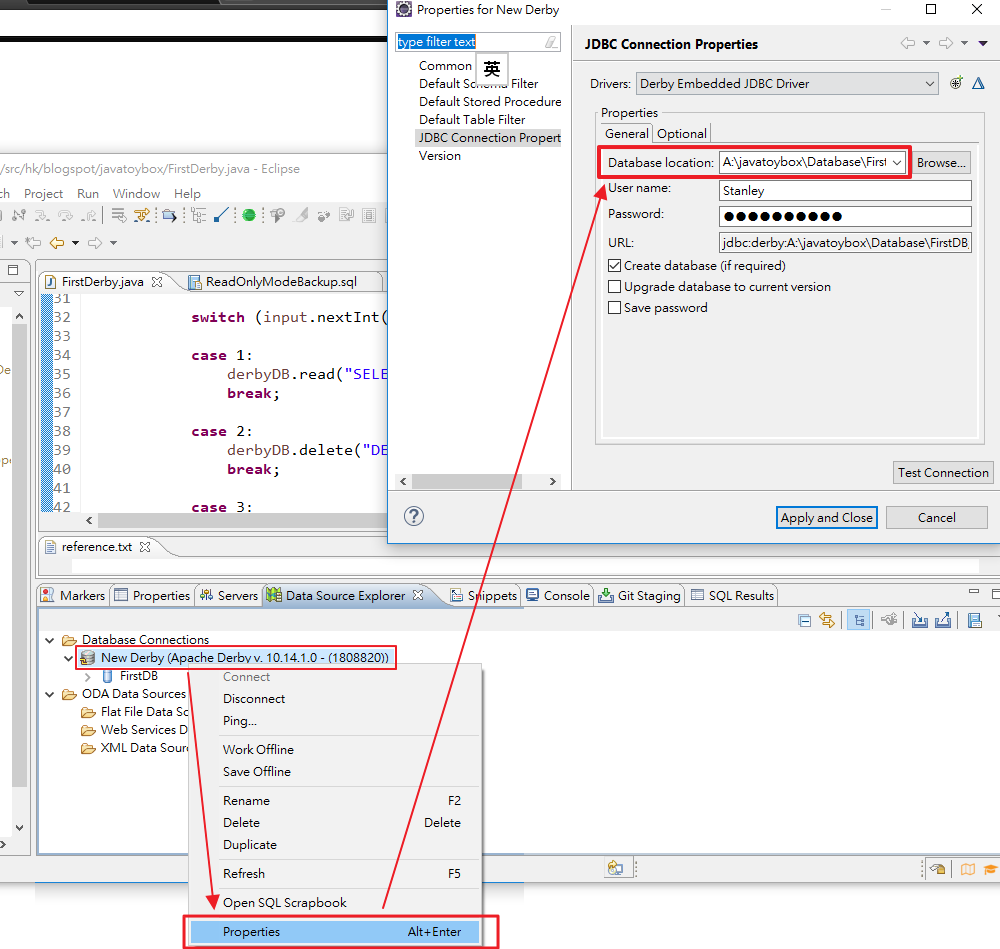Check Upgrade database to current version

pos(615,286)
